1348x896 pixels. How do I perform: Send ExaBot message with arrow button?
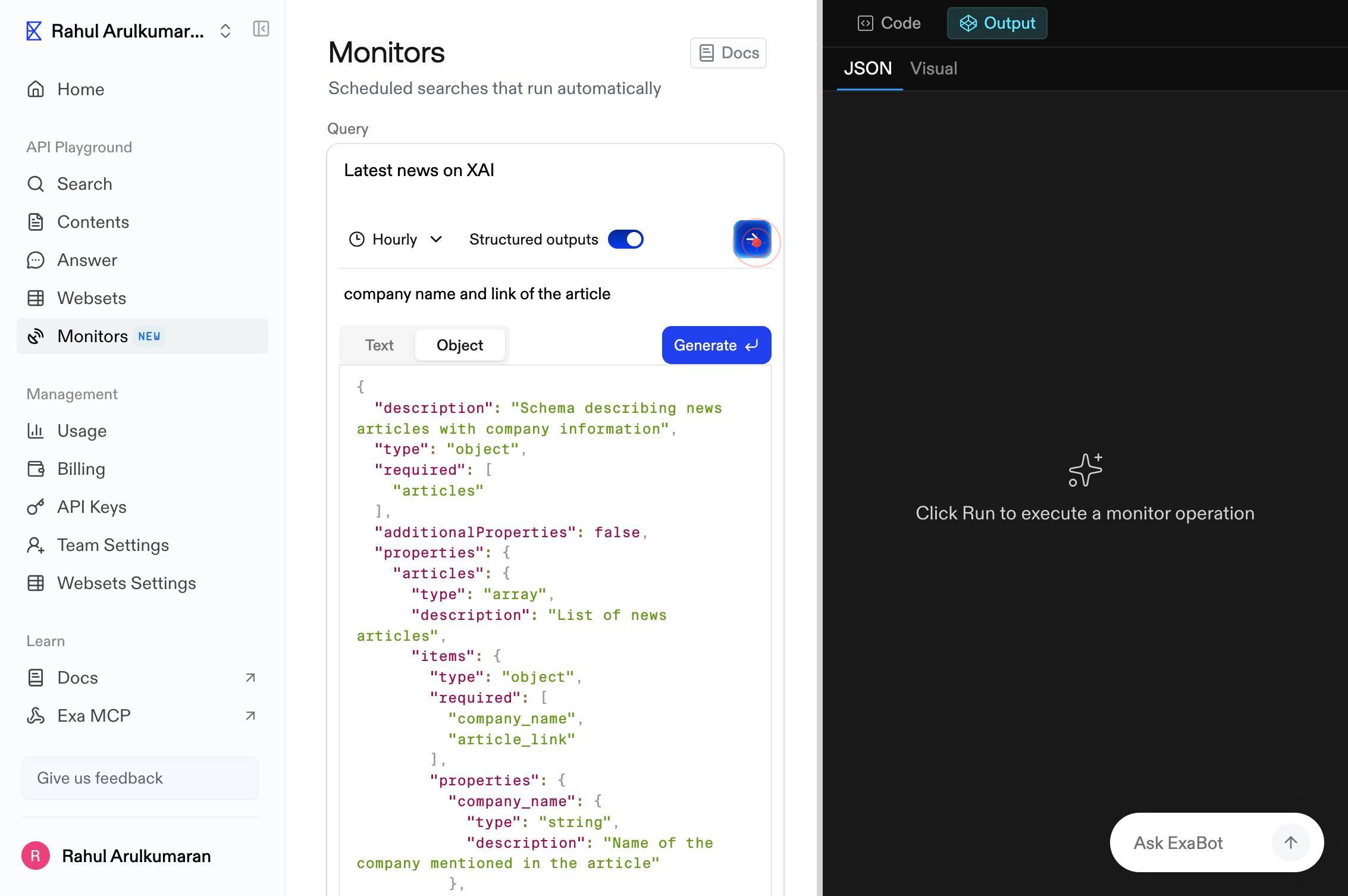click(1290, 842)
